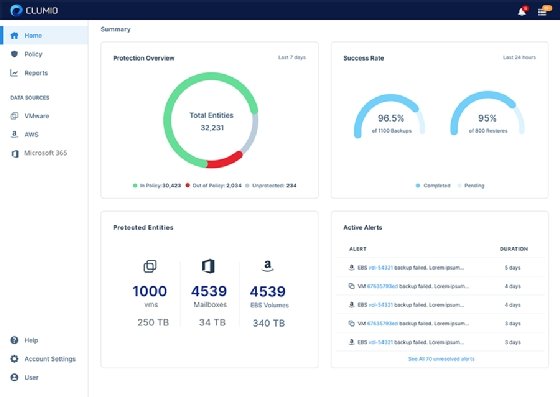Click Unprotected: 284 legend text
The height and width of the screenshot is (397, 560).
274,185
